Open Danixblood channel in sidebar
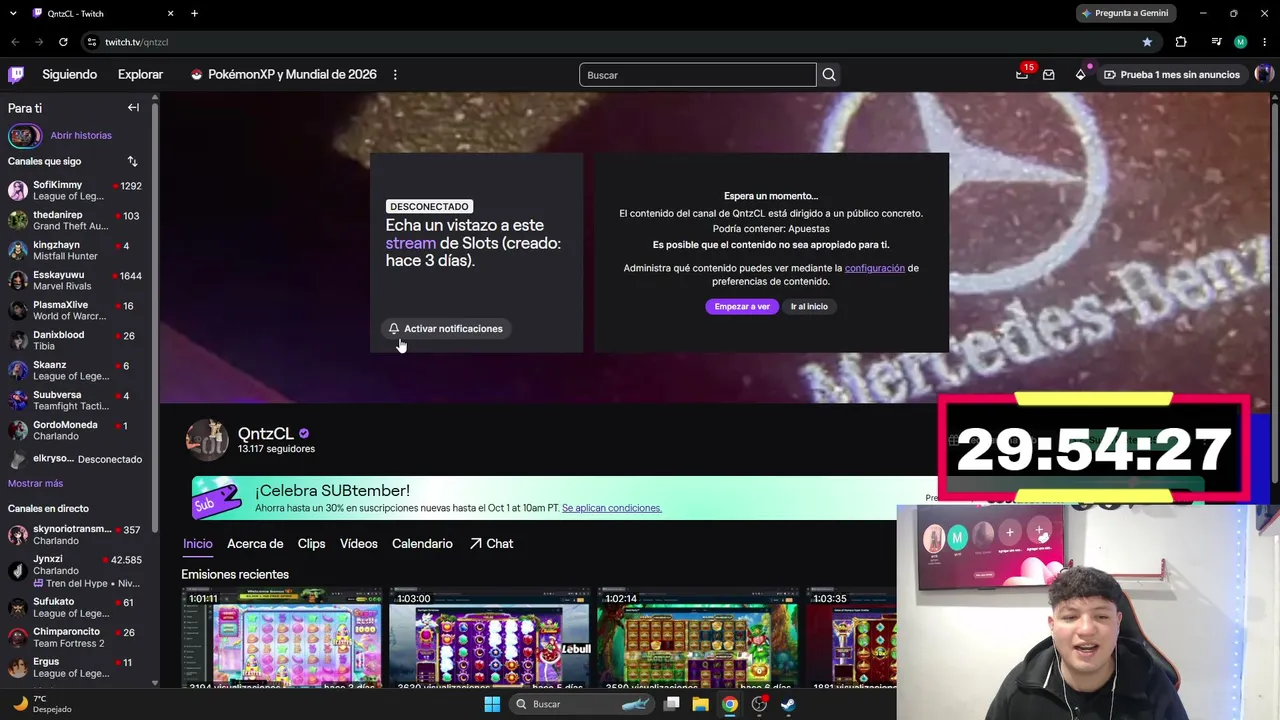Viewport: 1280px width, 720px height. [76, 341]
